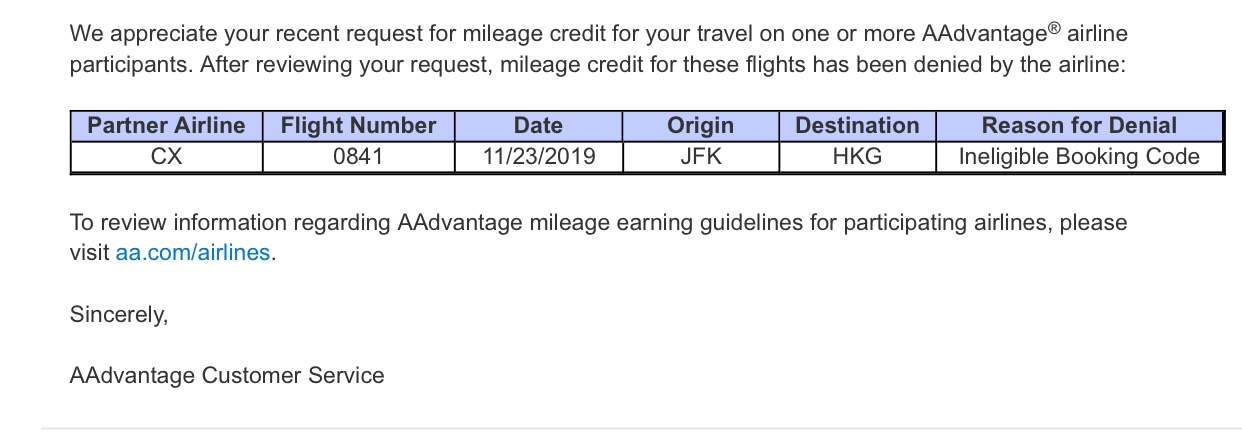This screenshot has height=432, width=1242.
Task: Click the Reason for Denial header
Action: click(1079, 126)
